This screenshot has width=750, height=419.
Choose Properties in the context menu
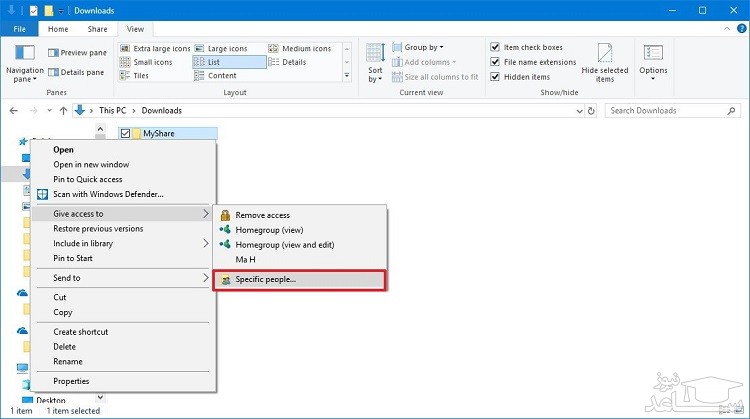pyautogui.click(x=71, y=381)
